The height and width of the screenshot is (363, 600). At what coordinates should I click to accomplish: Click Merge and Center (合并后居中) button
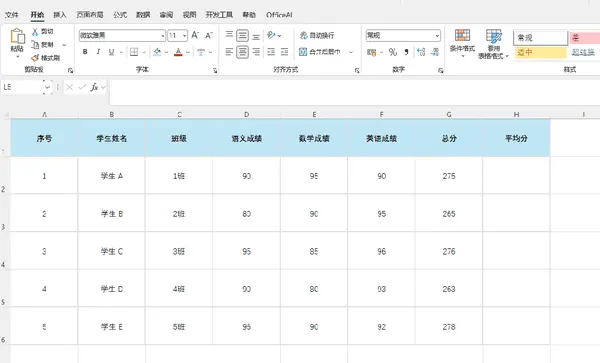pos(320,52)
